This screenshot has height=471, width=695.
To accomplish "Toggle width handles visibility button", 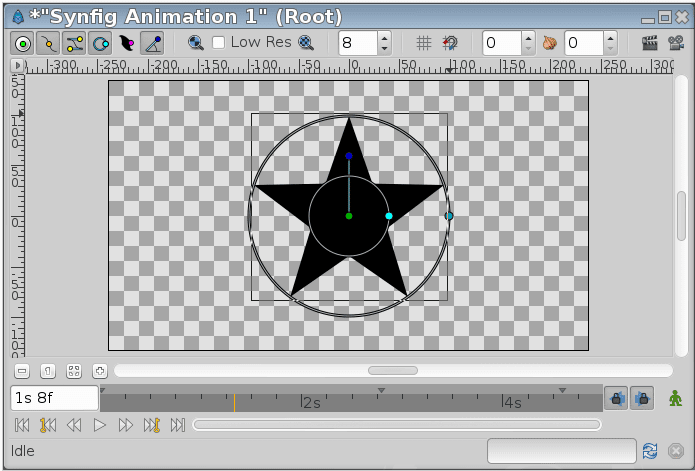I will [126, 43].
